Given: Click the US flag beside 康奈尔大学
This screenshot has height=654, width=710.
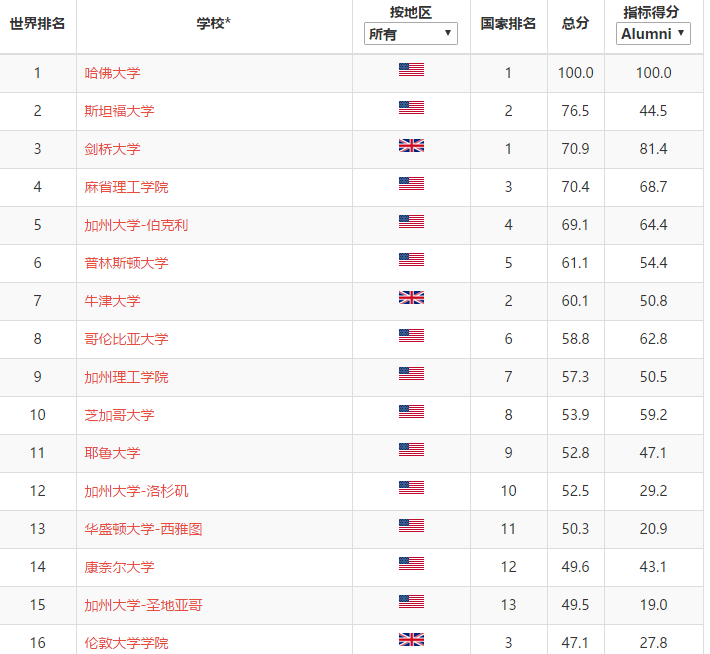Looking at the screenshot, I should click(411, 564).
